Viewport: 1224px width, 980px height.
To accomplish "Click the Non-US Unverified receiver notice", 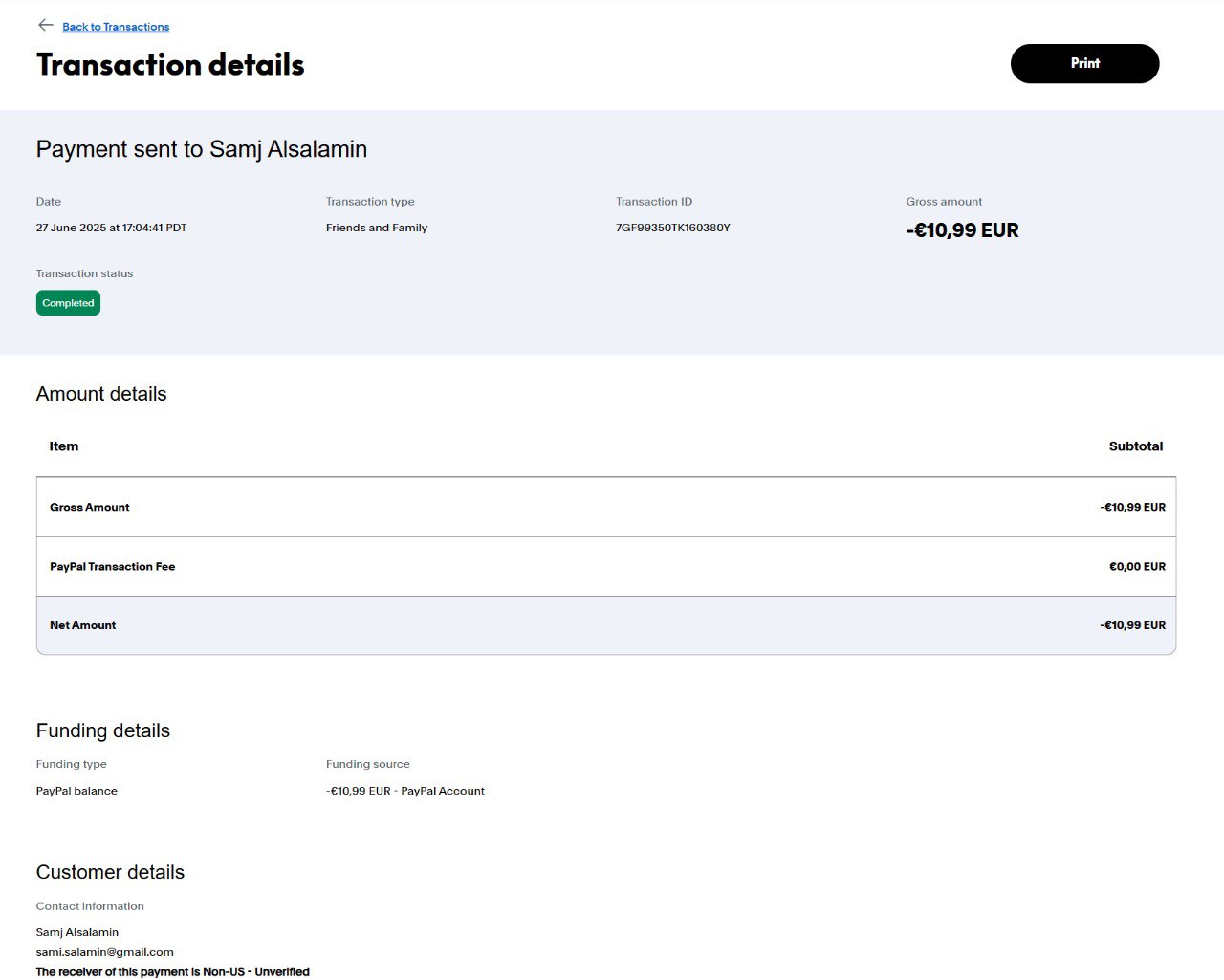I will pos(172,971).
